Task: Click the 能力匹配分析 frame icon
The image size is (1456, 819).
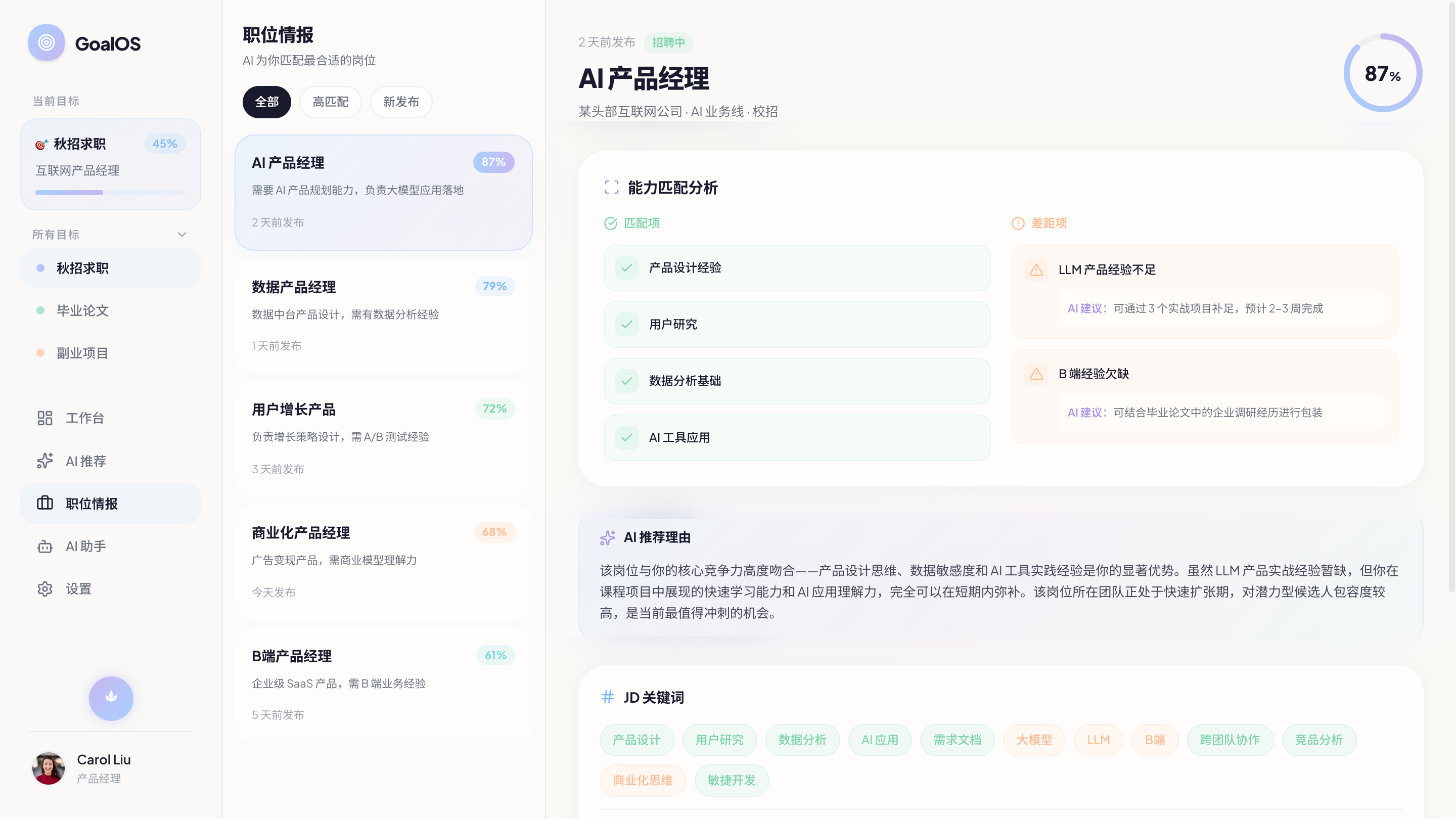Action: (612, 187)
